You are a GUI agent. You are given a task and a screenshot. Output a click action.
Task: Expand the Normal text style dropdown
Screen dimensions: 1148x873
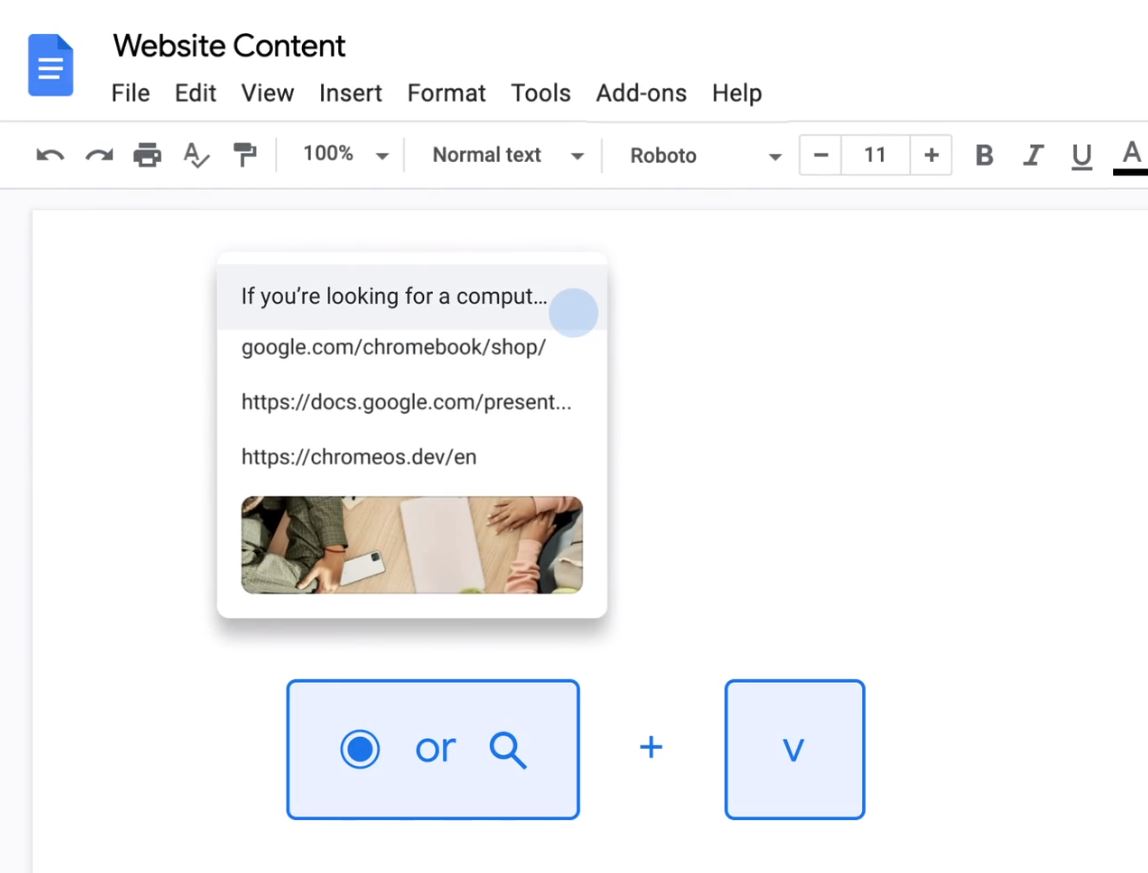click(x=507, y=155)
